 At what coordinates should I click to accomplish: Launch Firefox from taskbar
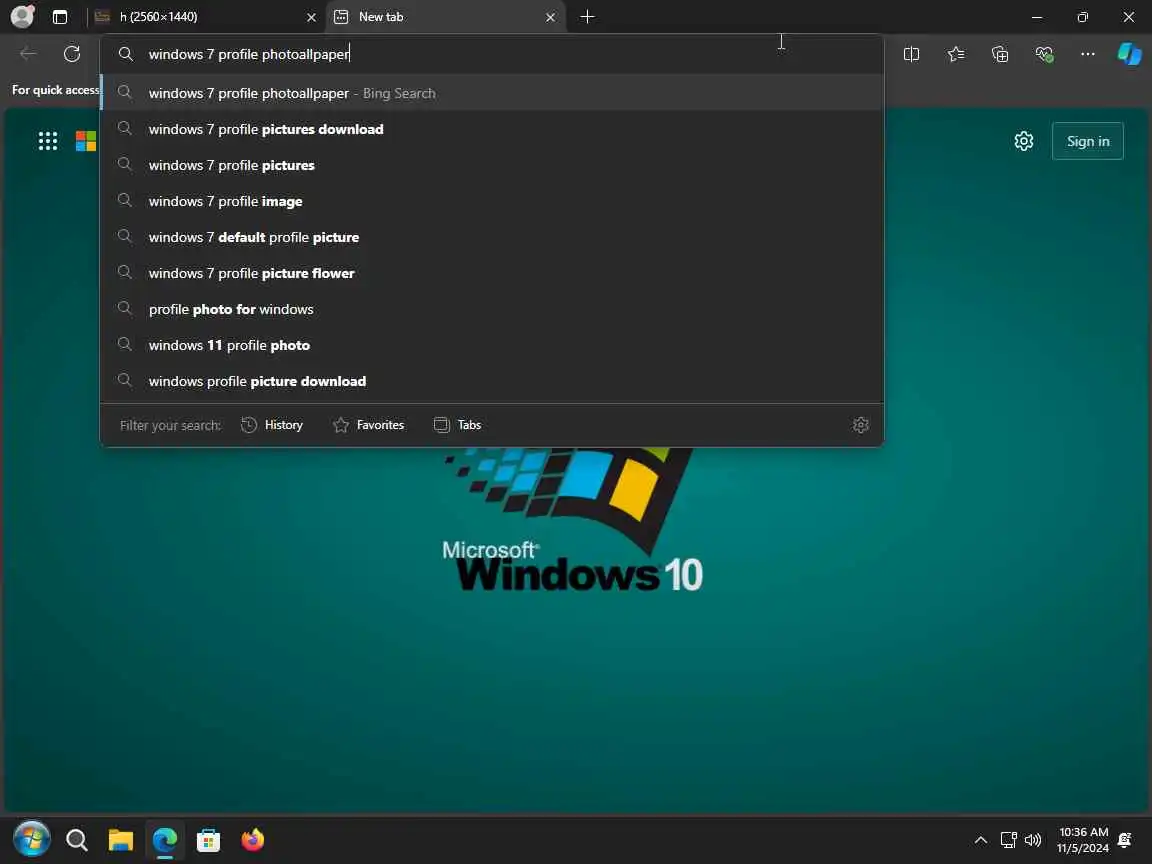pos(253,840)
